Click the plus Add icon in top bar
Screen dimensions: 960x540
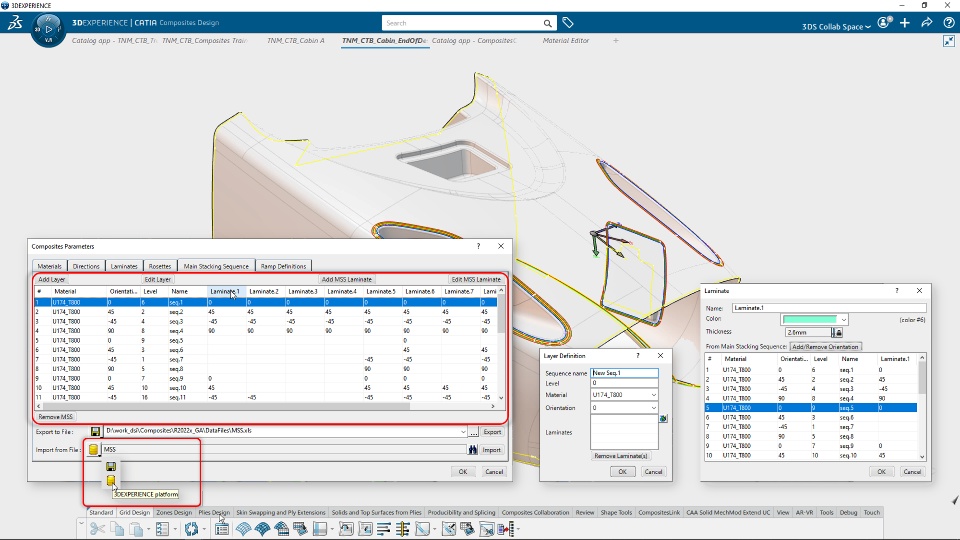[905, 23]
